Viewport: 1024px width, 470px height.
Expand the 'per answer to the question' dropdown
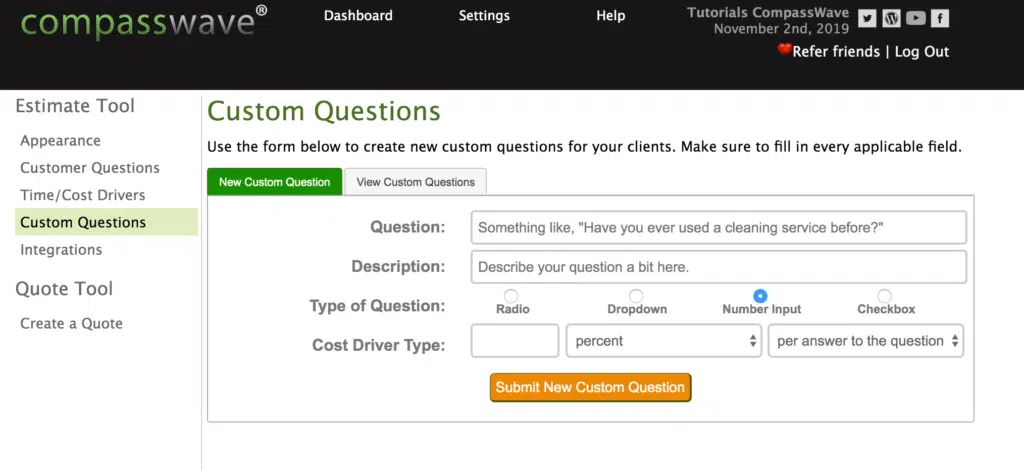pos(865,341)
